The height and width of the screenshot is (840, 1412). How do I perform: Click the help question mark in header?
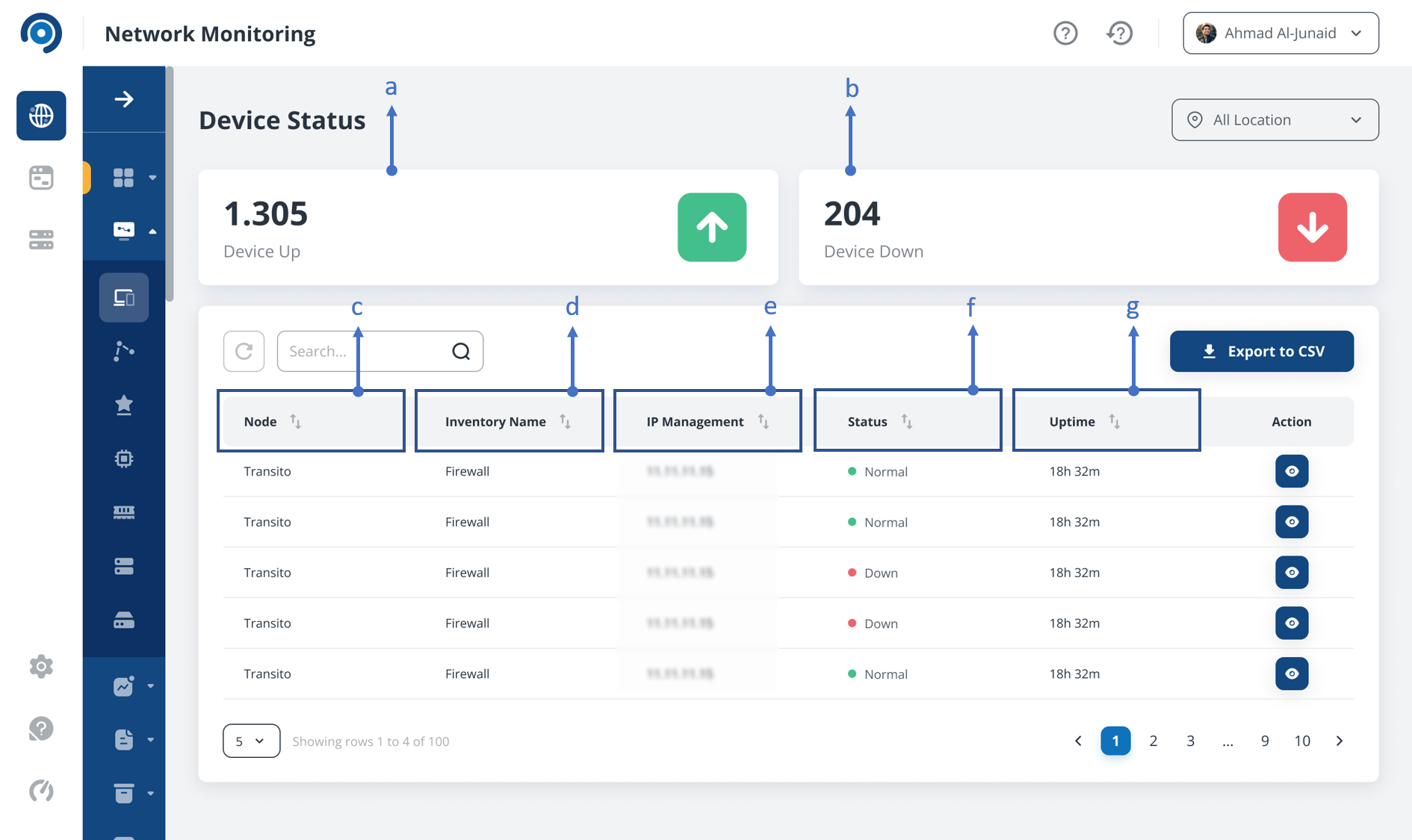click(x=1065, y=33)
